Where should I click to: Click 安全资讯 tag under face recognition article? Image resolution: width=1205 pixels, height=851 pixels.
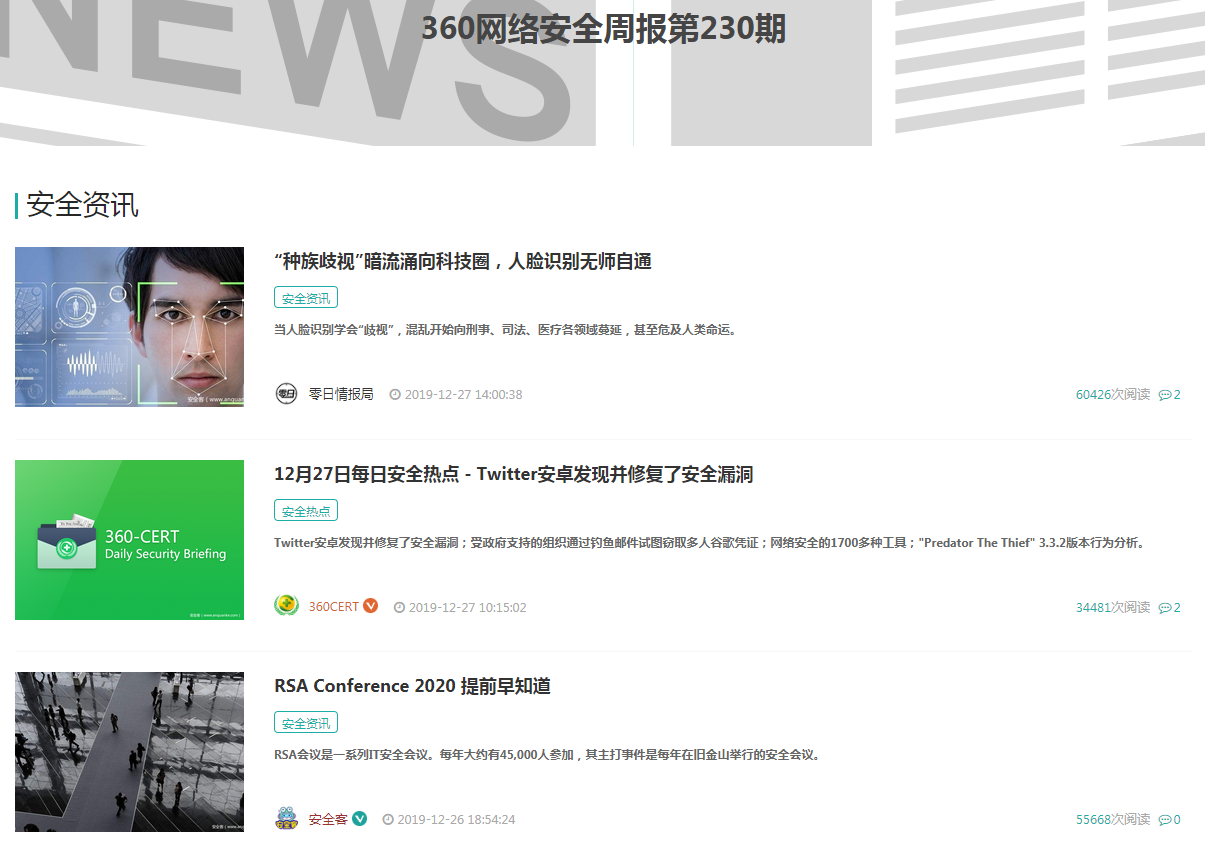(x=306, y=297)
